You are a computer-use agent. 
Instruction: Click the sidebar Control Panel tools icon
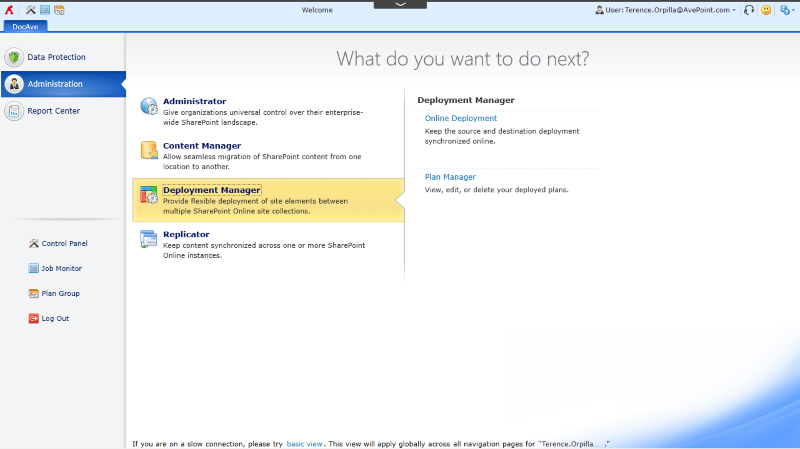[34, 243]
